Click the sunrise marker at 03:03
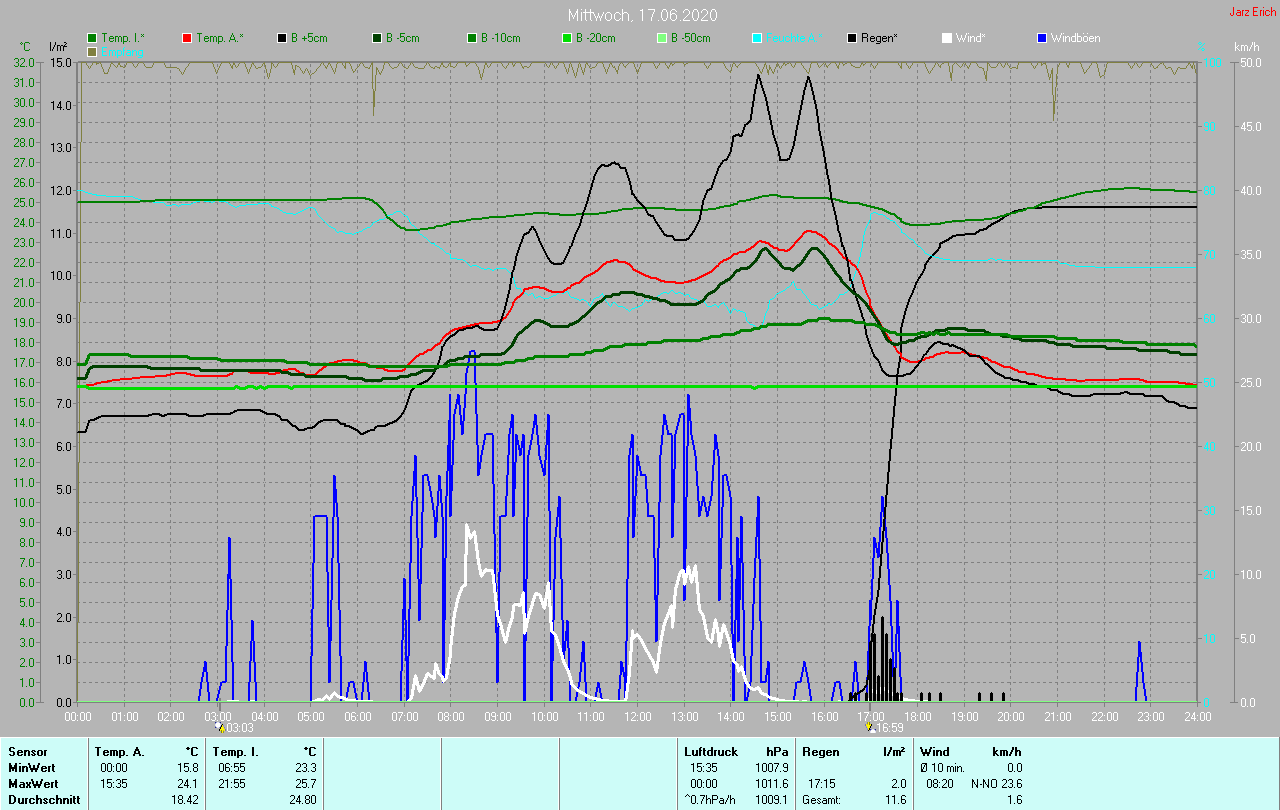 pos(220,728)
